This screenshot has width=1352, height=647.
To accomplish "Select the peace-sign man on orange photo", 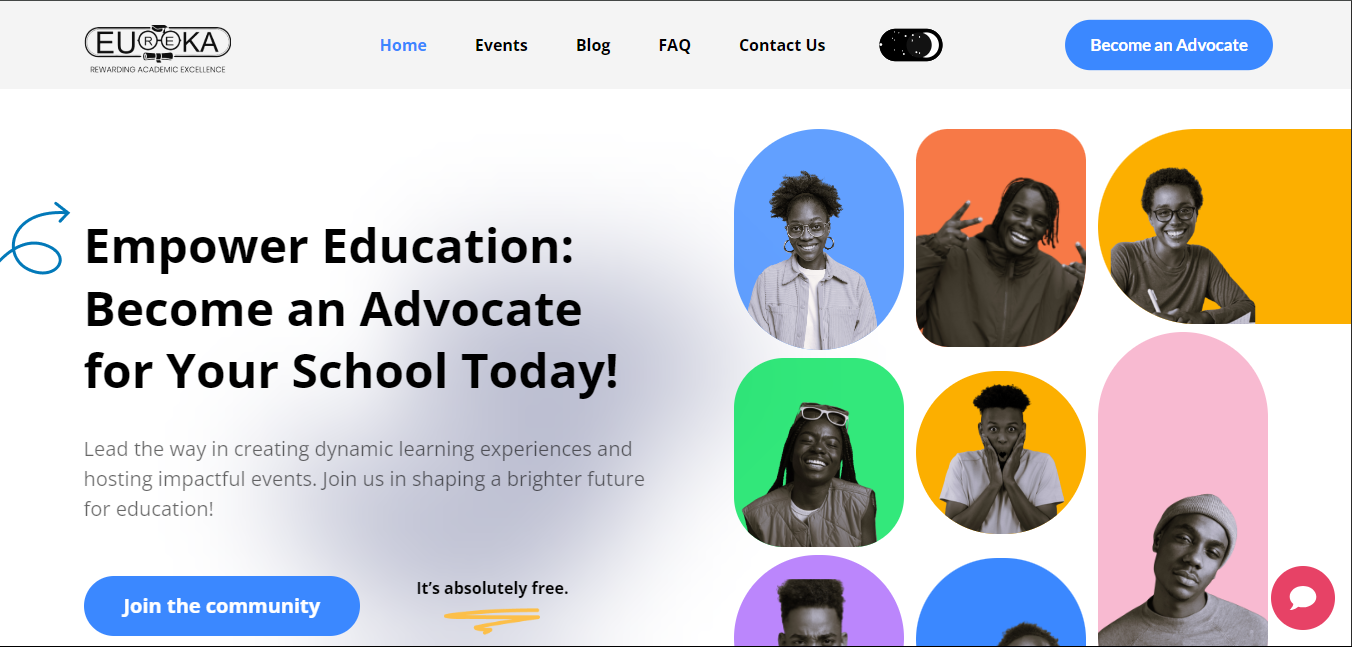I will pyautogui.click(x=1001, y=238).
